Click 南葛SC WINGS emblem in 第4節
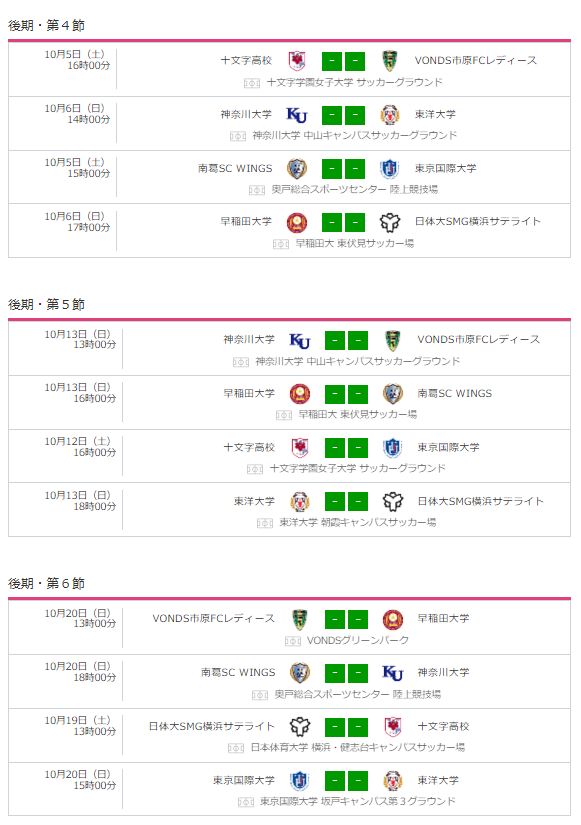 tap(297, 168)
